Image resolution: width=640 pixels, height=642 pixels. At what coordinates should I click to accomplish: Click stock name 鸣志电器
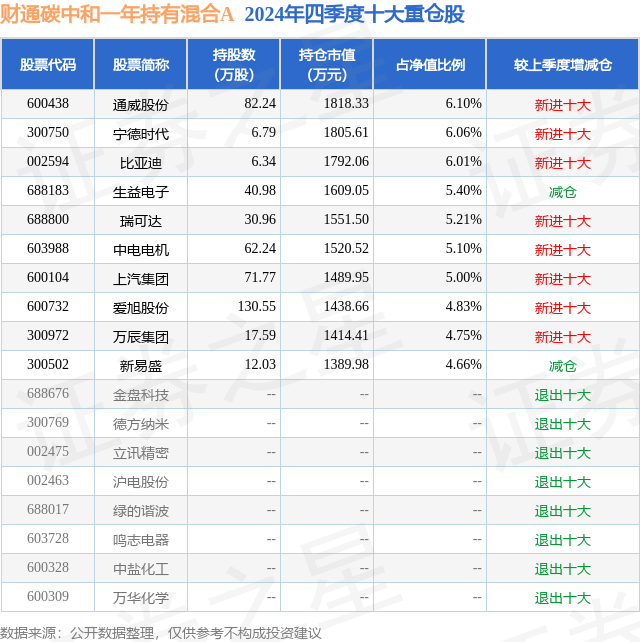tap(141, 541)
